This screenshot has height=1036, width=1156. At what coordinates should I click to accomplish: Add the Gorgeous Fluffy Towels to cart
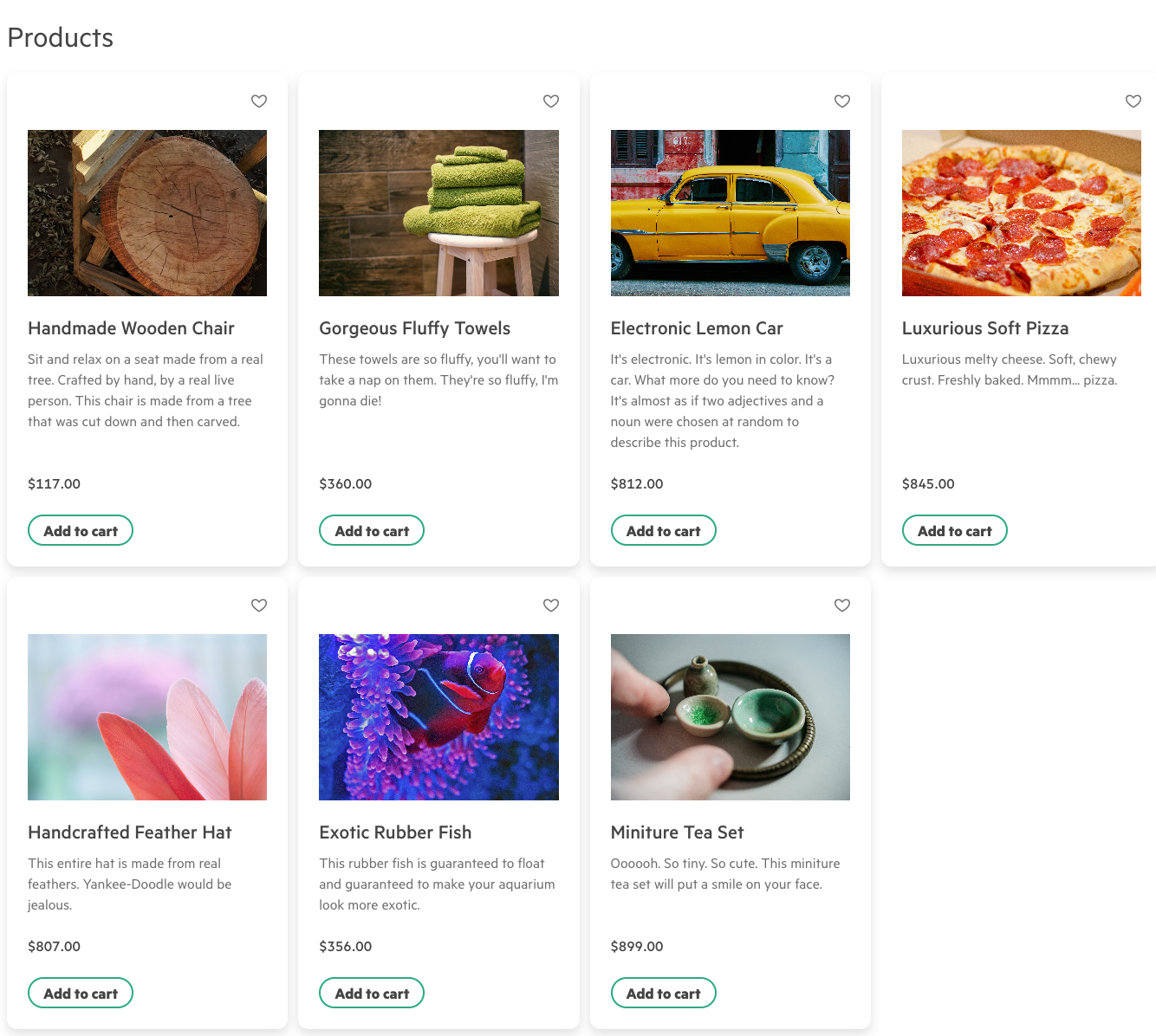372,530
